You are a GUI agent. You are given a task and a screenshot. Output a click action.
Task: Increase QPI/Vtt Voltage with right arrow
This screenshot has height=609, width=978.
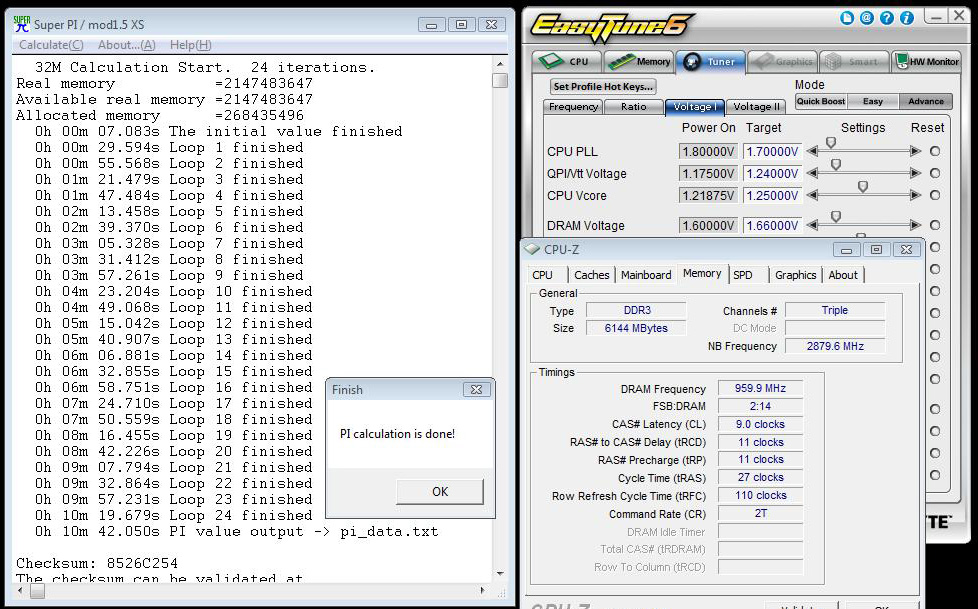coord(915,173)
